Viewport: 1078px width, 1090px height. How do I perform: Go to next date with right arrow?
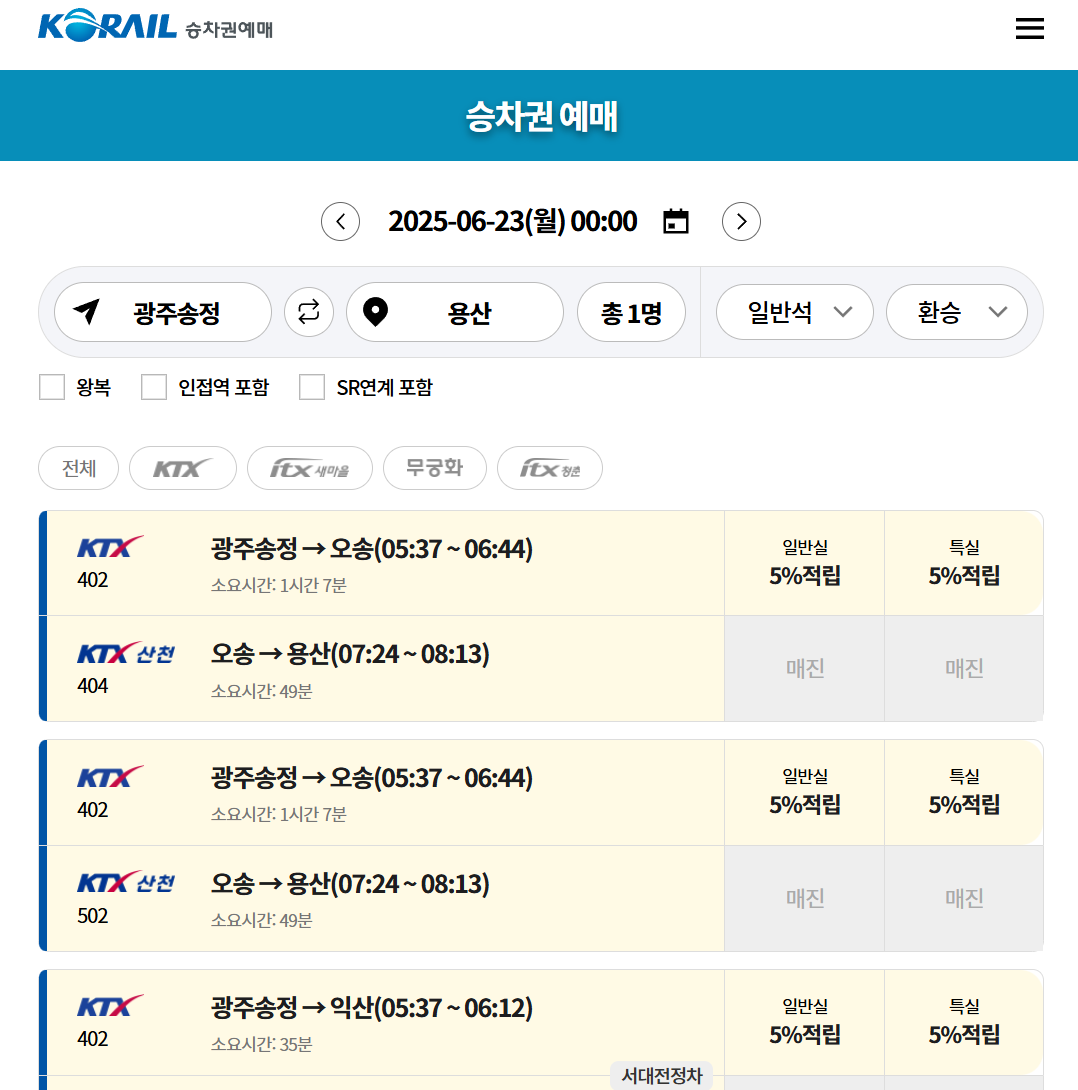(x=741, y=222)
